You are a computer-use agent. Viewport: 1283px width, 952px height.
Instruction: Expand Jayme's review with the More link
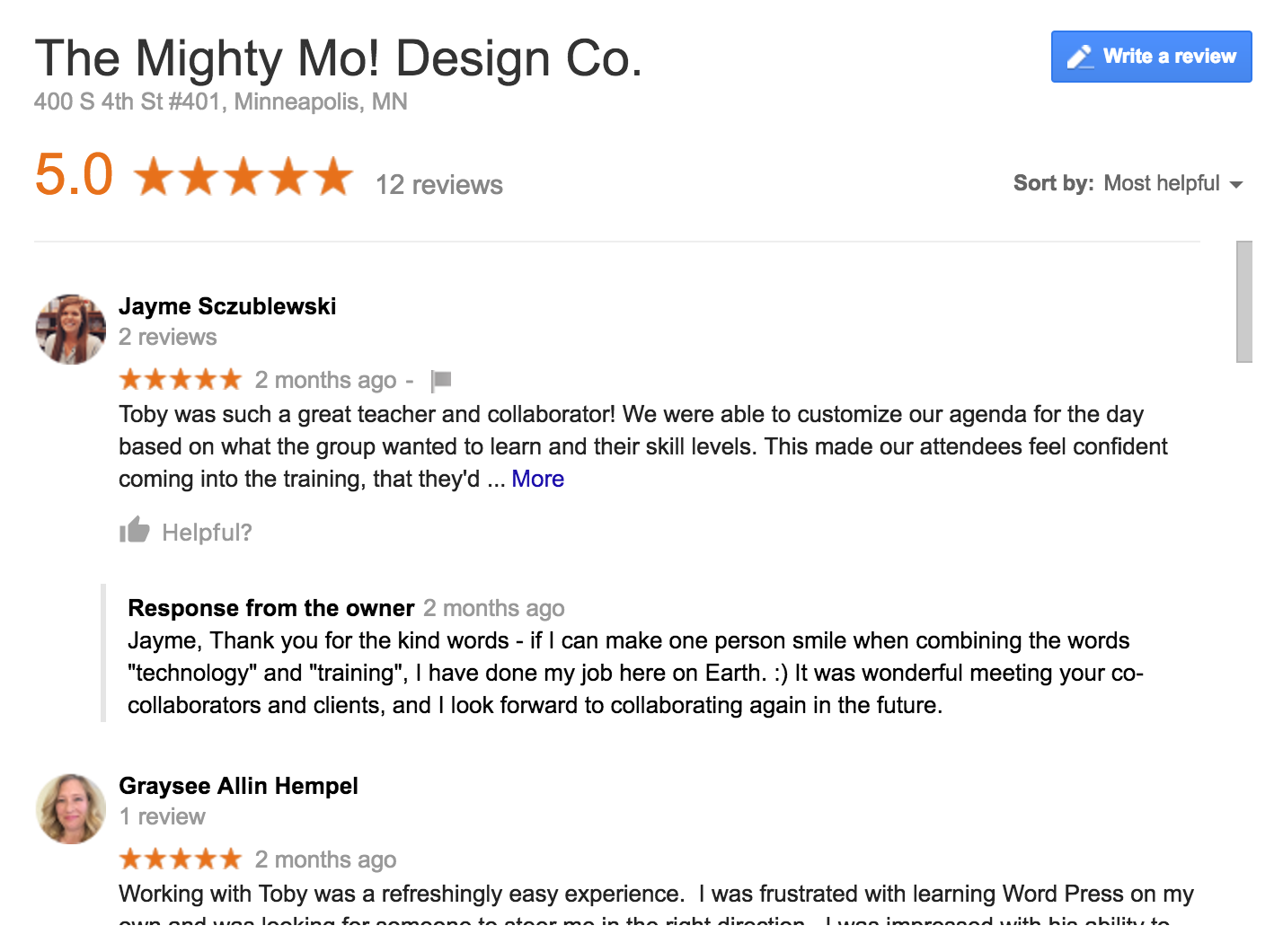[x=537, y=479]
